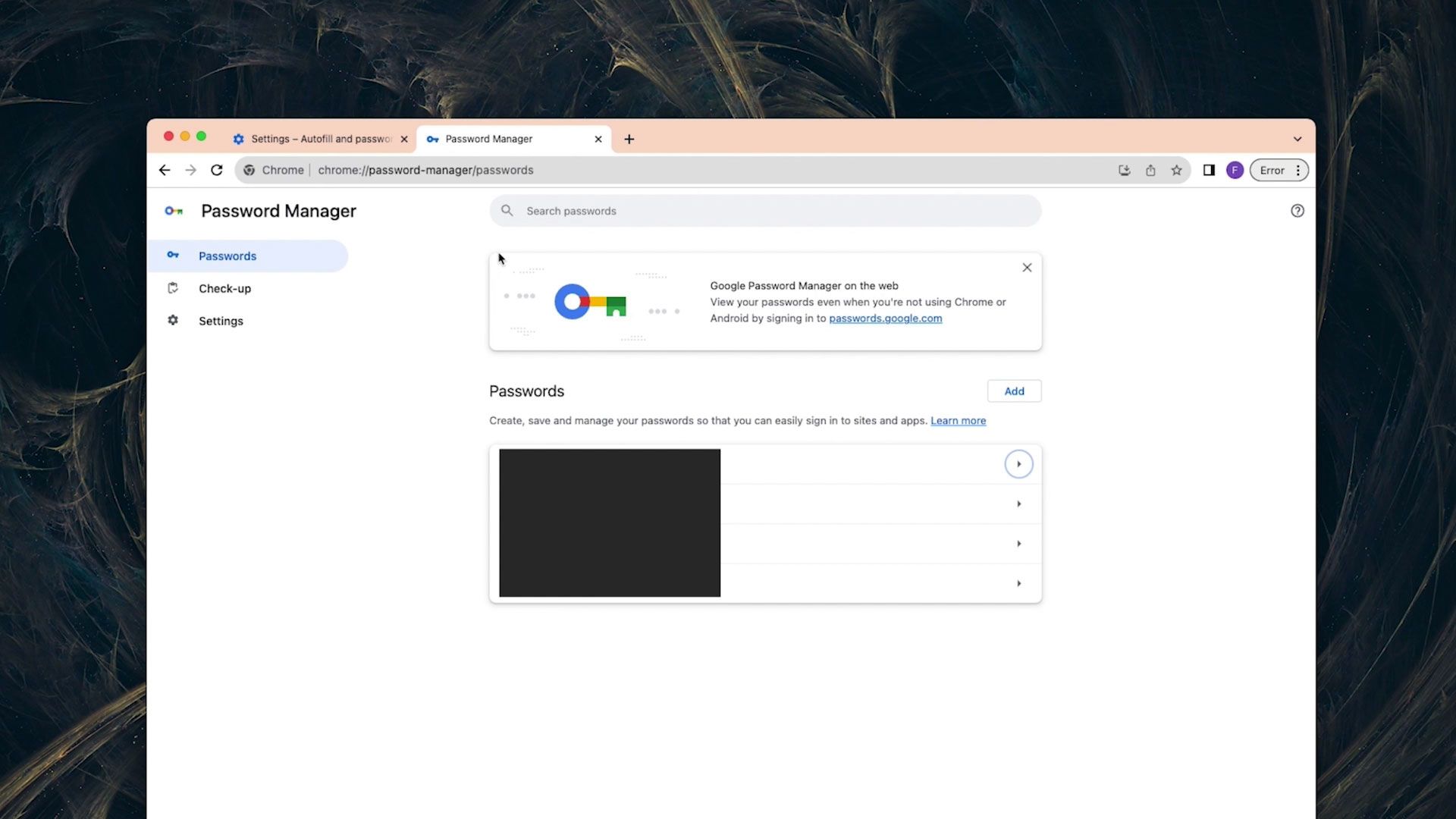Open the tab search dropdown chevron
Screen dimensions: 1456x819
coord(1298,139)
